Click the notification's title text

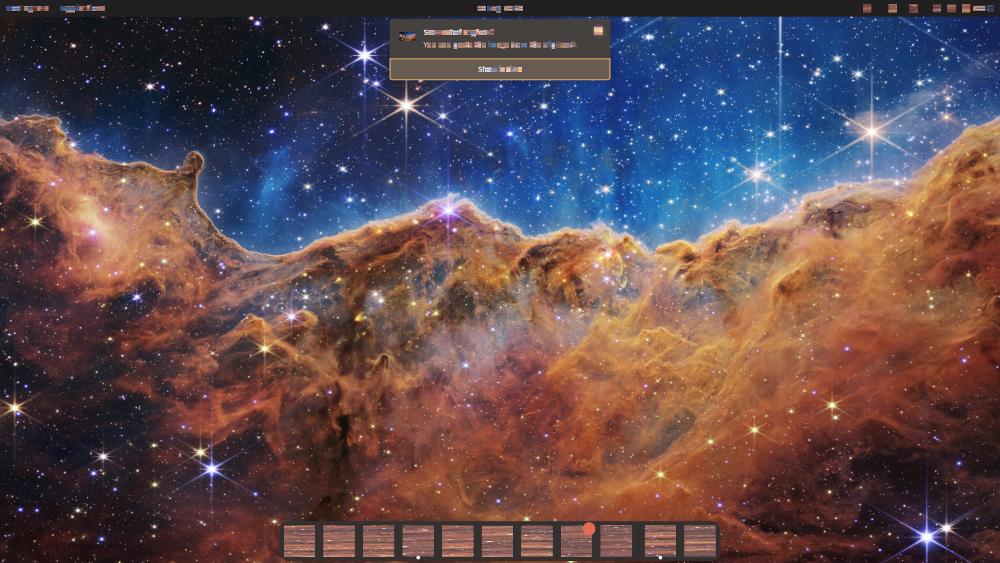point(459,32)
